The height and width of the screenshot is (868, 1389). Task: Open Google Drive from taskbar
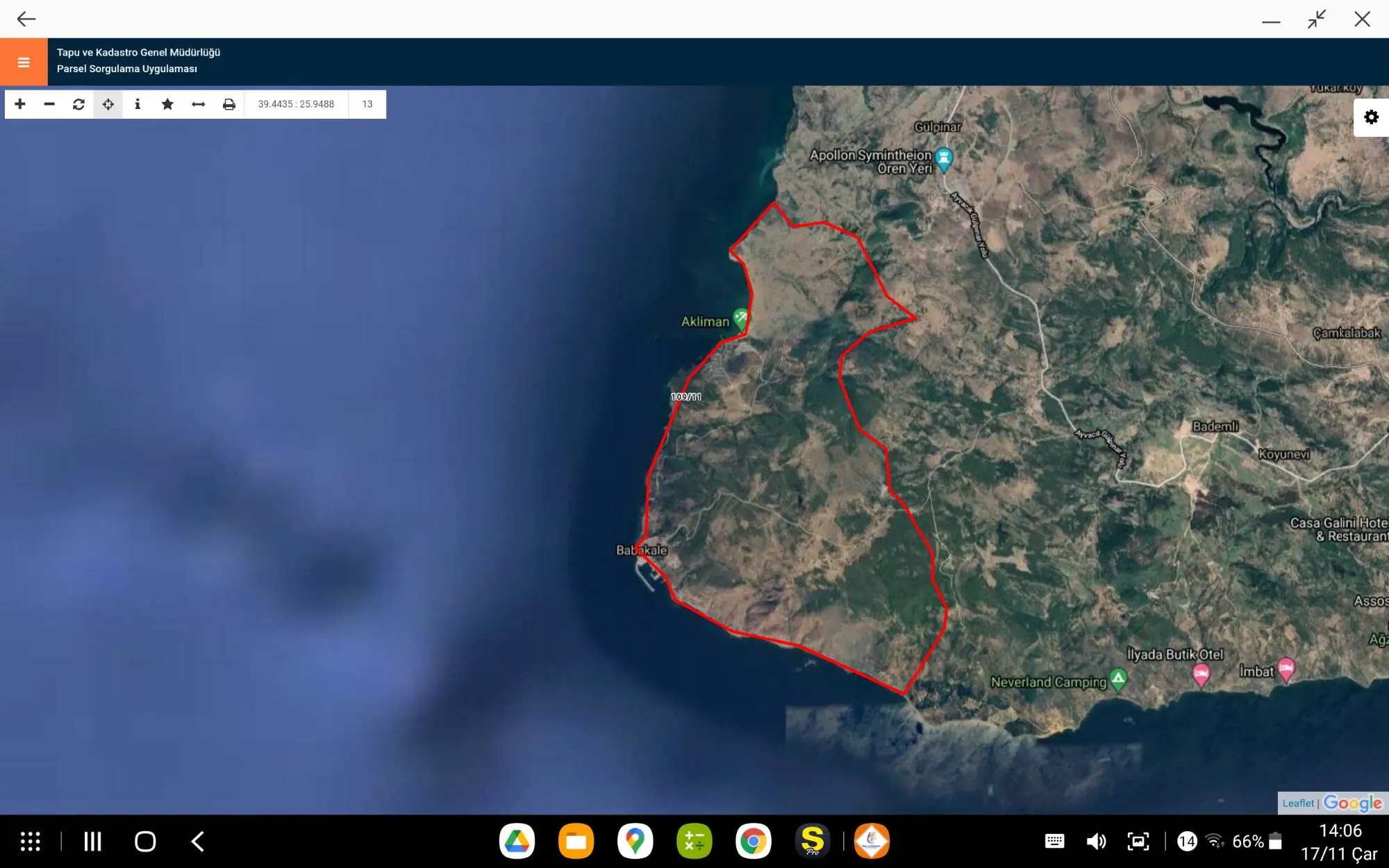[x=517, y=841]
